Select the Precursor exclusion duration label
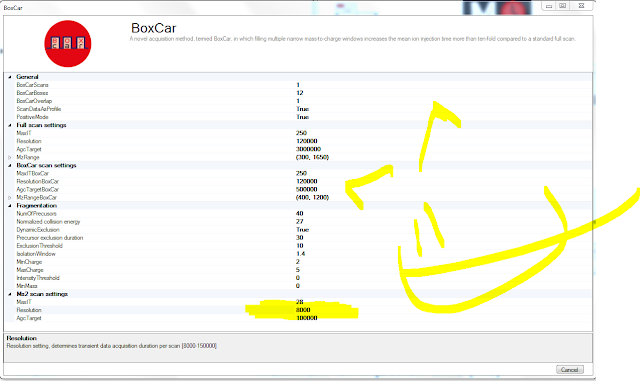The width and height of the screenshot is (640, 381). coord(50,238)
